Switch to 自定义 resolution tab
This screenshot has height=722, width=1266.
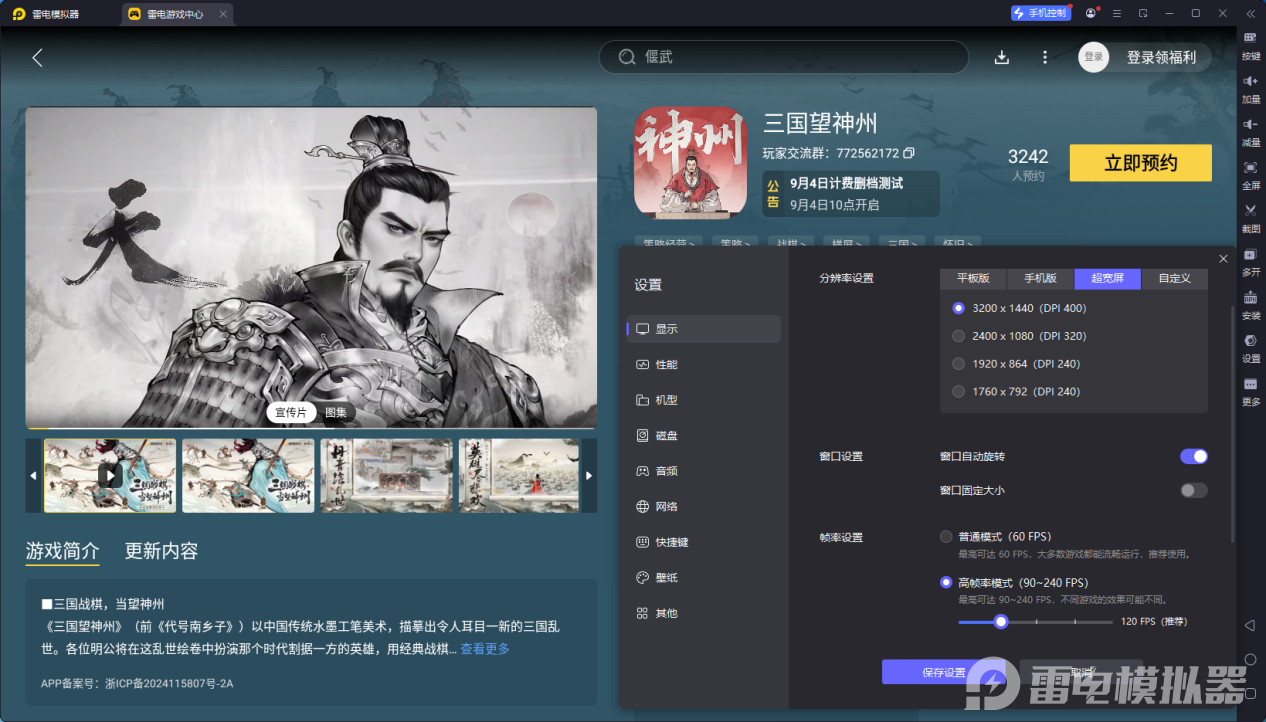(x=1174, y=278)
